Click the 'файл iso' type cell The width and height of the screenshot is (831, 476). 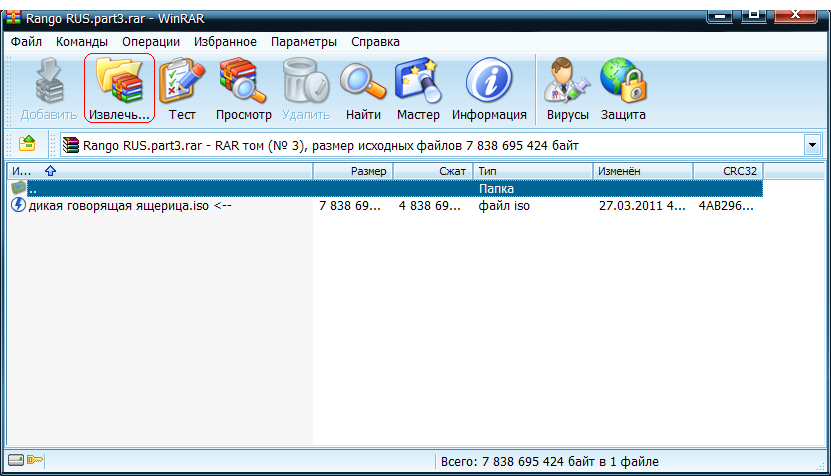[504, 206]
